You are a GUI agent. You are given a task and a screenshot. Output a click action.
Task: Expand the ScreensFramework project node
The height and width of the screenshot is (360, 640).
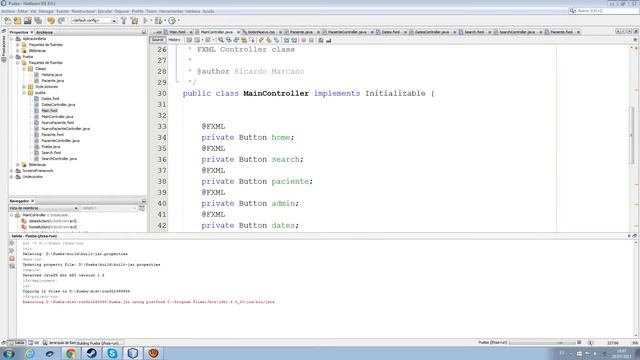[x=12, y=171]
